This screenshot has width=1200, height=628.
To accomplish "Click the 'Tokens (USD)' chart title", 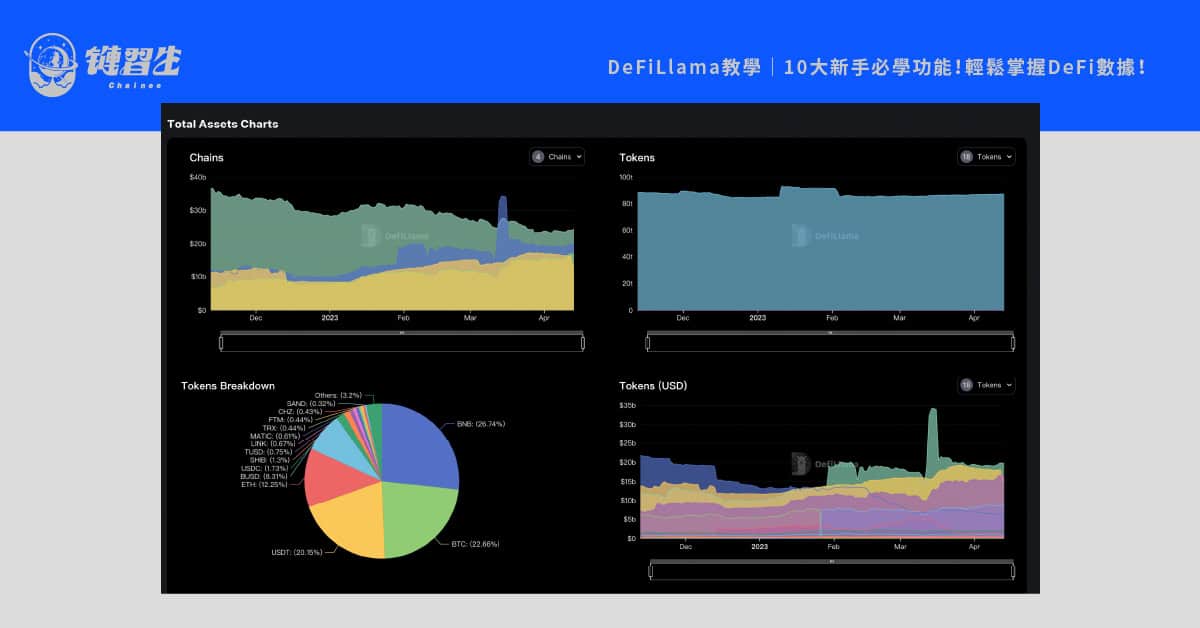I will tap(653, 385).
